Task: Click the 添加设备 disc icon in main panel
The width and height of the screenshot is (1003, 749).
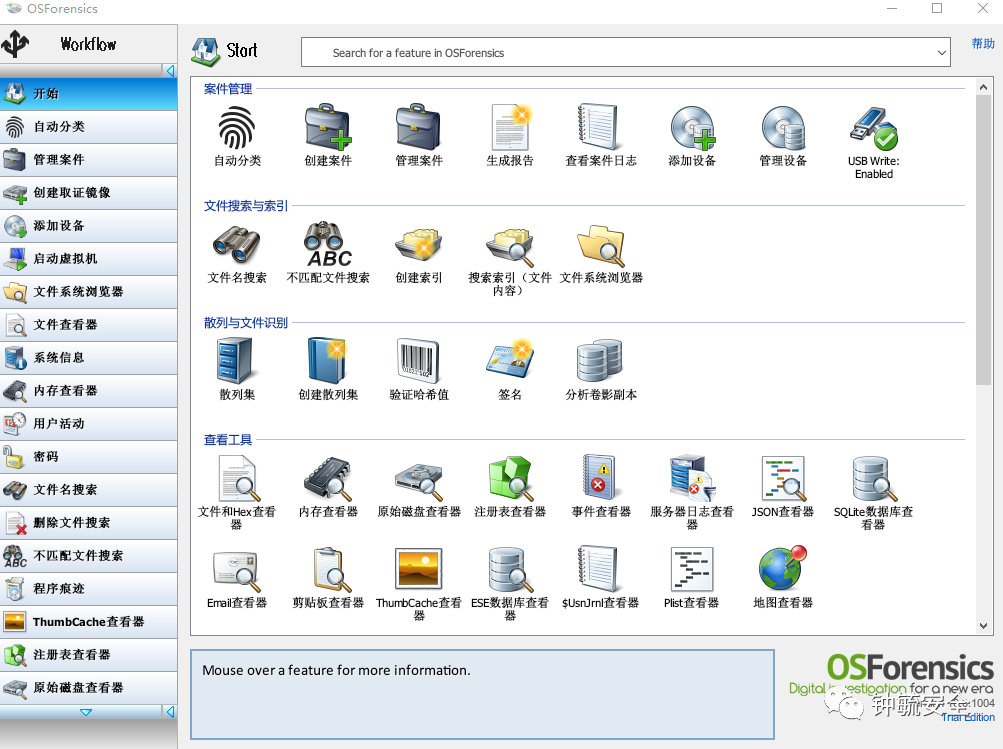Action: [x=692, y=127]
